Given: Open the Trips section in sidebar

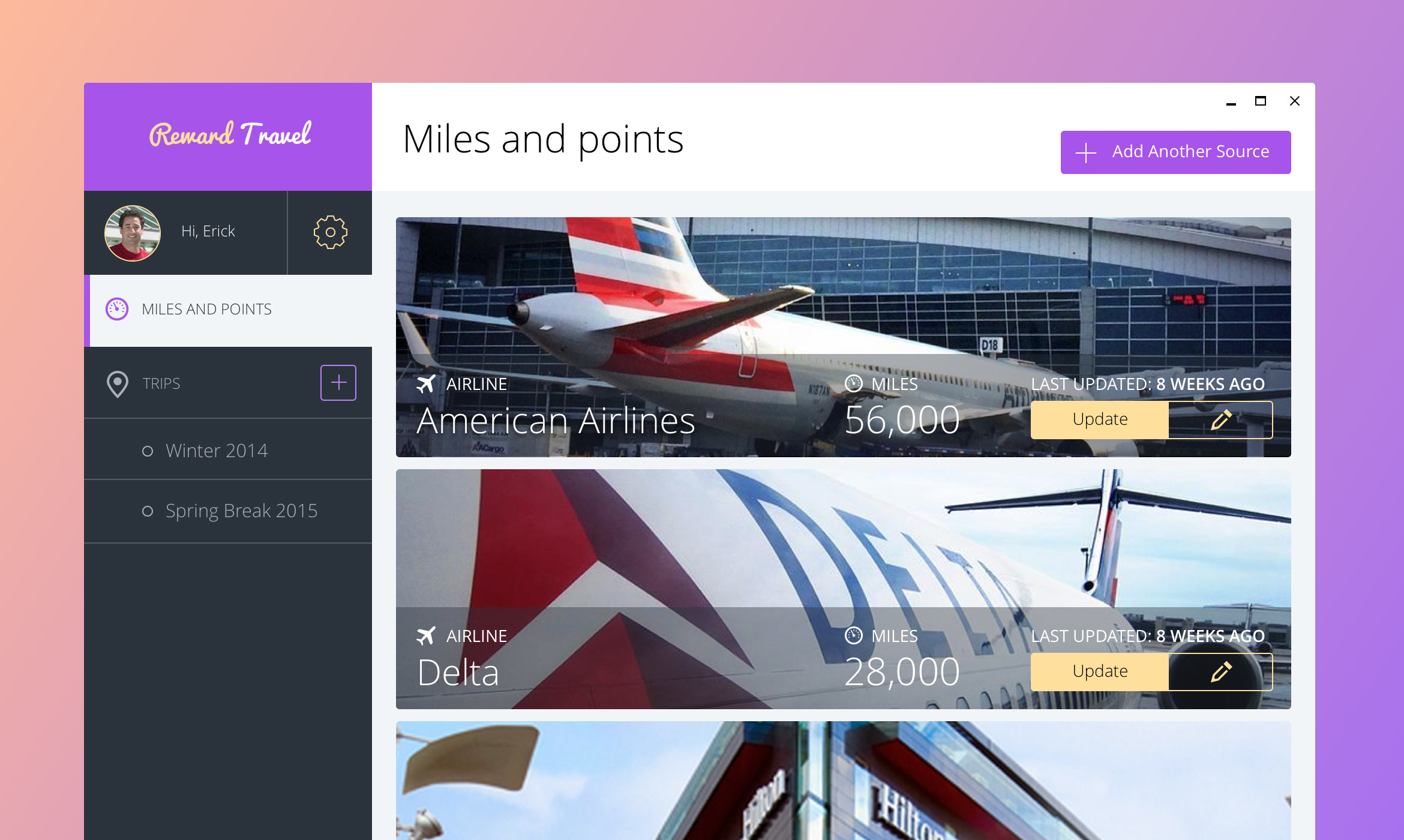Looking at the screenshot, I should [x=161, y=383].
